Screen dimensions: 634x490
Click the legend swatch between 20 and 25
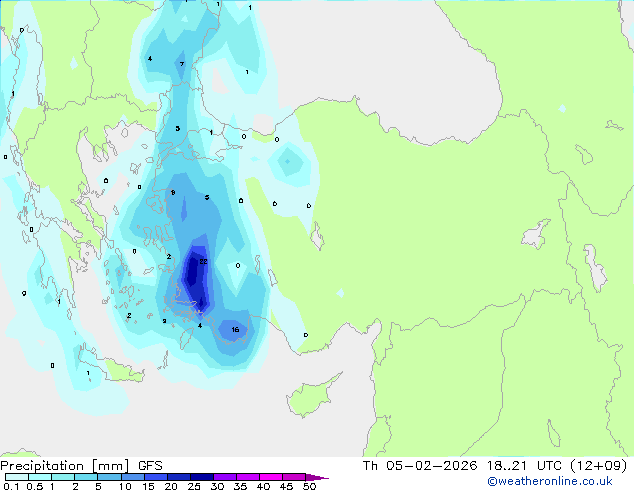178,477
